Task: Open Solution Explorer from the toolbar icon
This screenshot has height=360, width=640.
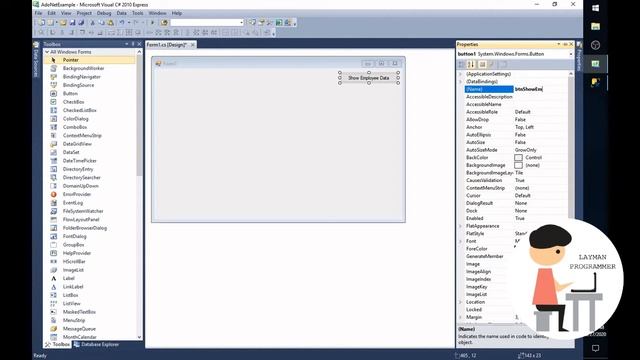Action: click(252, 22)
